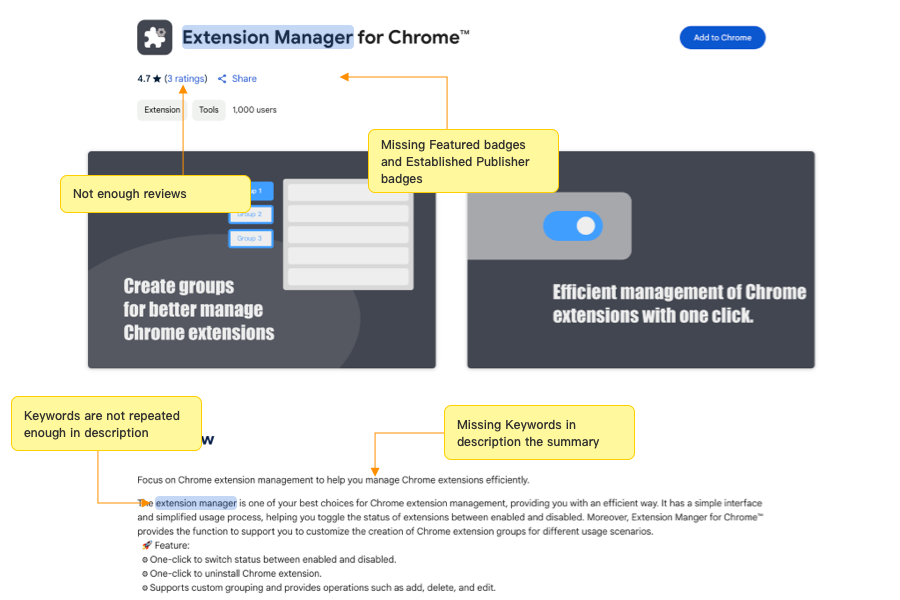The image size is (900, 600).
Task: Click the Group 3 label in screenshot
Action: [x=251, y=238]
